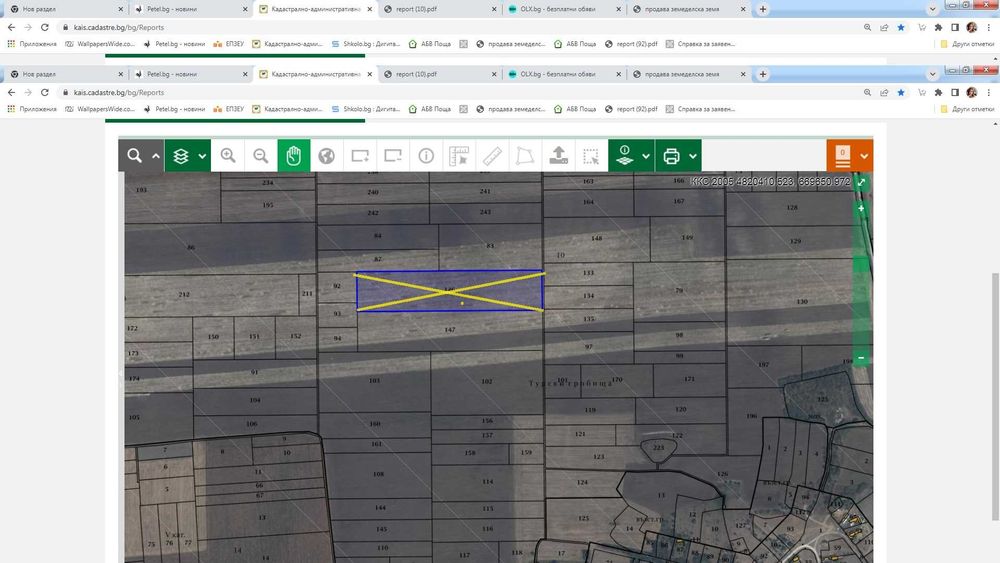
Task: Close the OLX.bg tab in lower strip
Action: pos(618,74)
